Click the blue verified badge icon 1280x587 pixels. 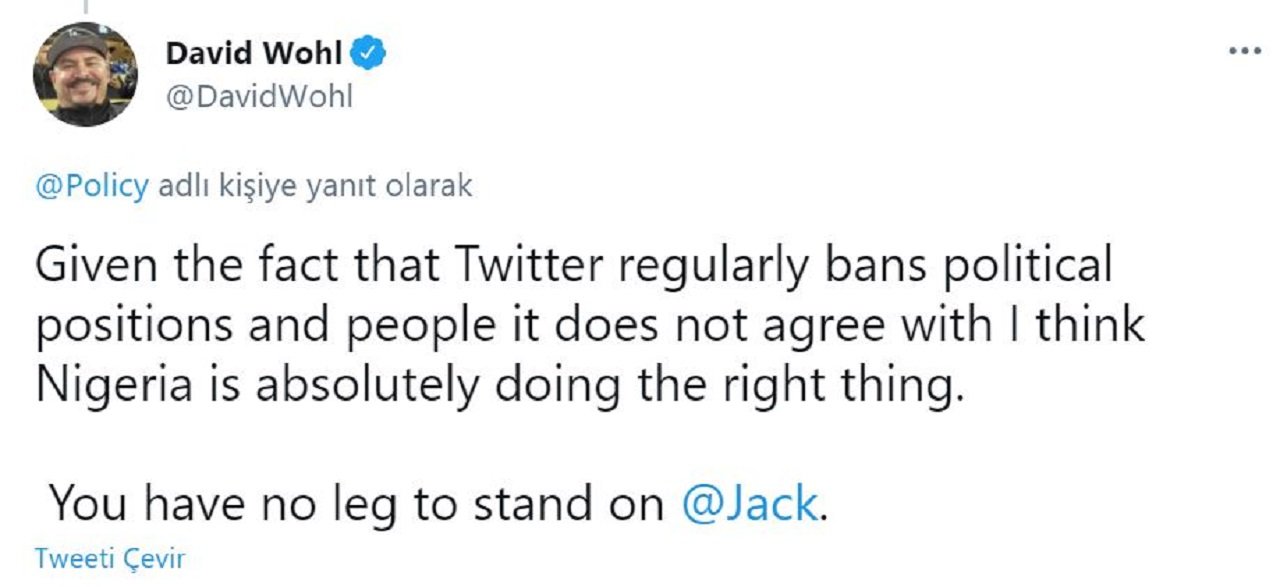[x=372, y=54]
